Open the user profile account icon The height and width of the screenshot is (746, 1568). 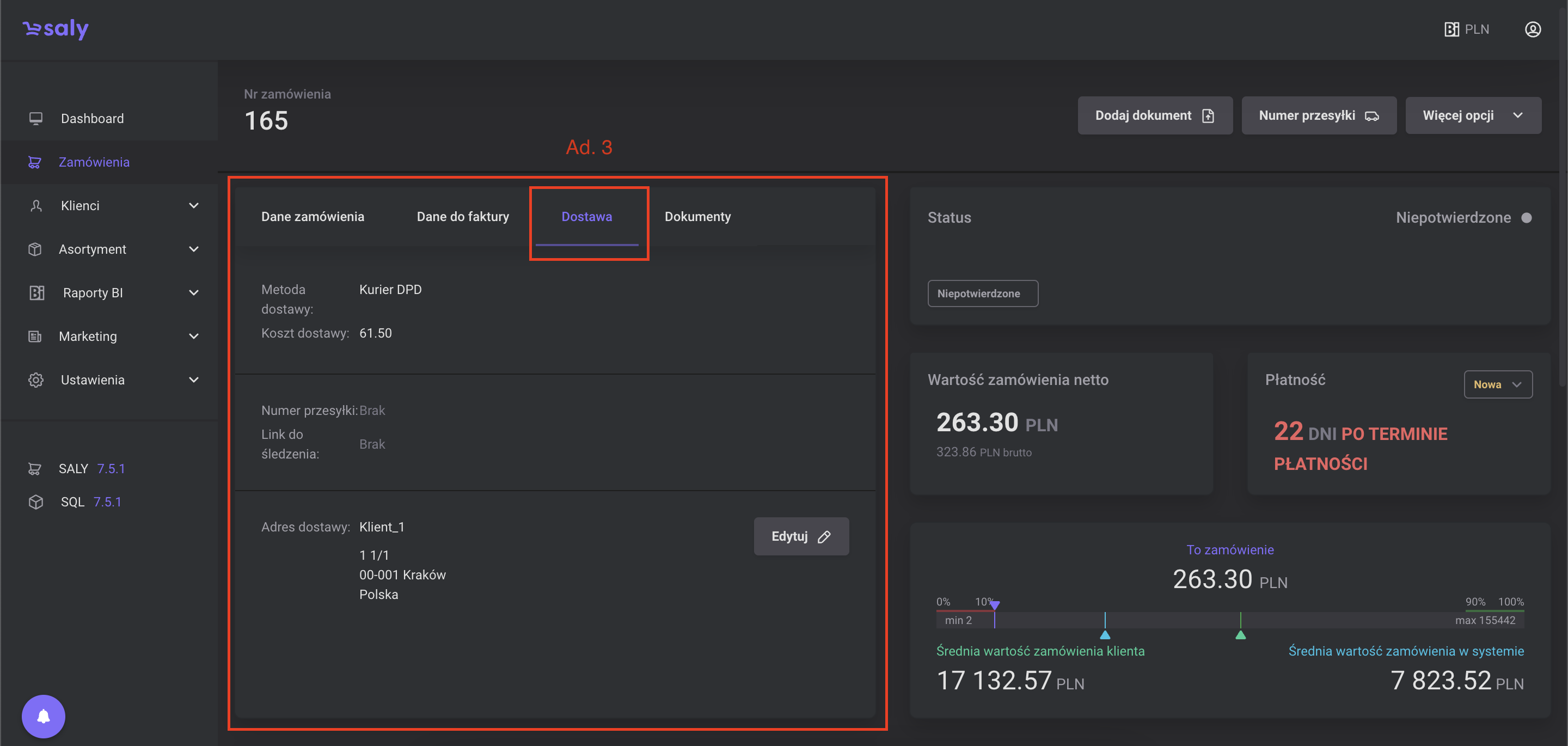pyautogui.click(x=1532, y=29)
